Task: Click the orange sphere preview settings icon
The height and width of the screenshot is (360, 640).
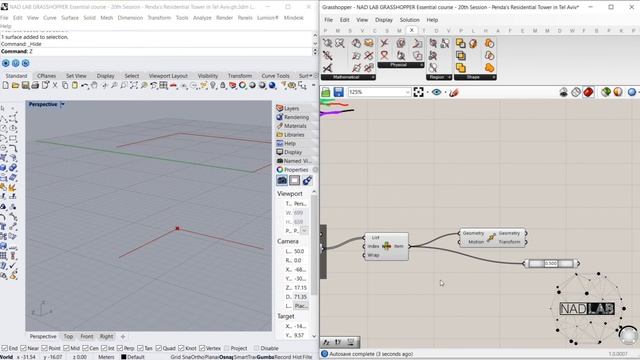Action: [x=618, y=92]
